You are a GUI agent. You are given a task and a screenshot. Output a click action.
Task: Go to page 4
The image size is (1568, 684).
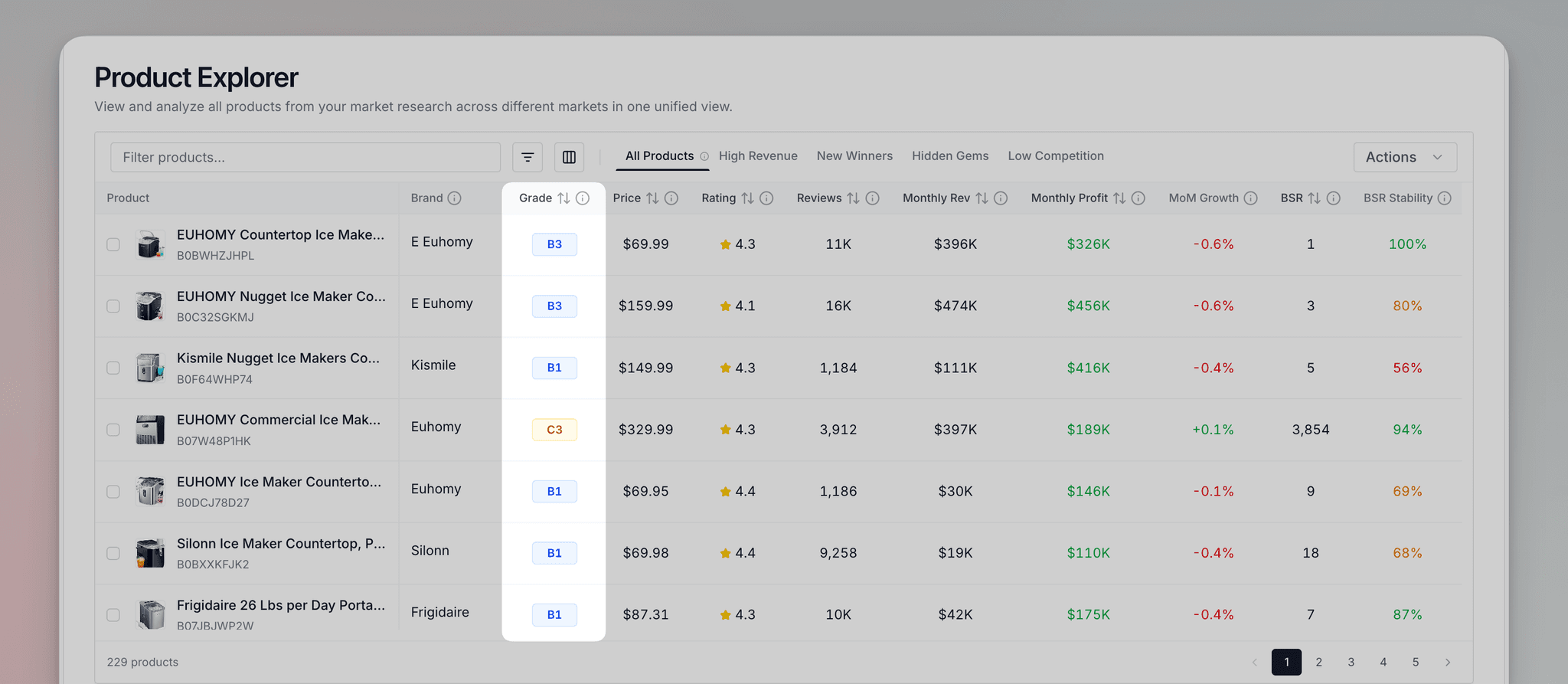(x=1383, y=663)
